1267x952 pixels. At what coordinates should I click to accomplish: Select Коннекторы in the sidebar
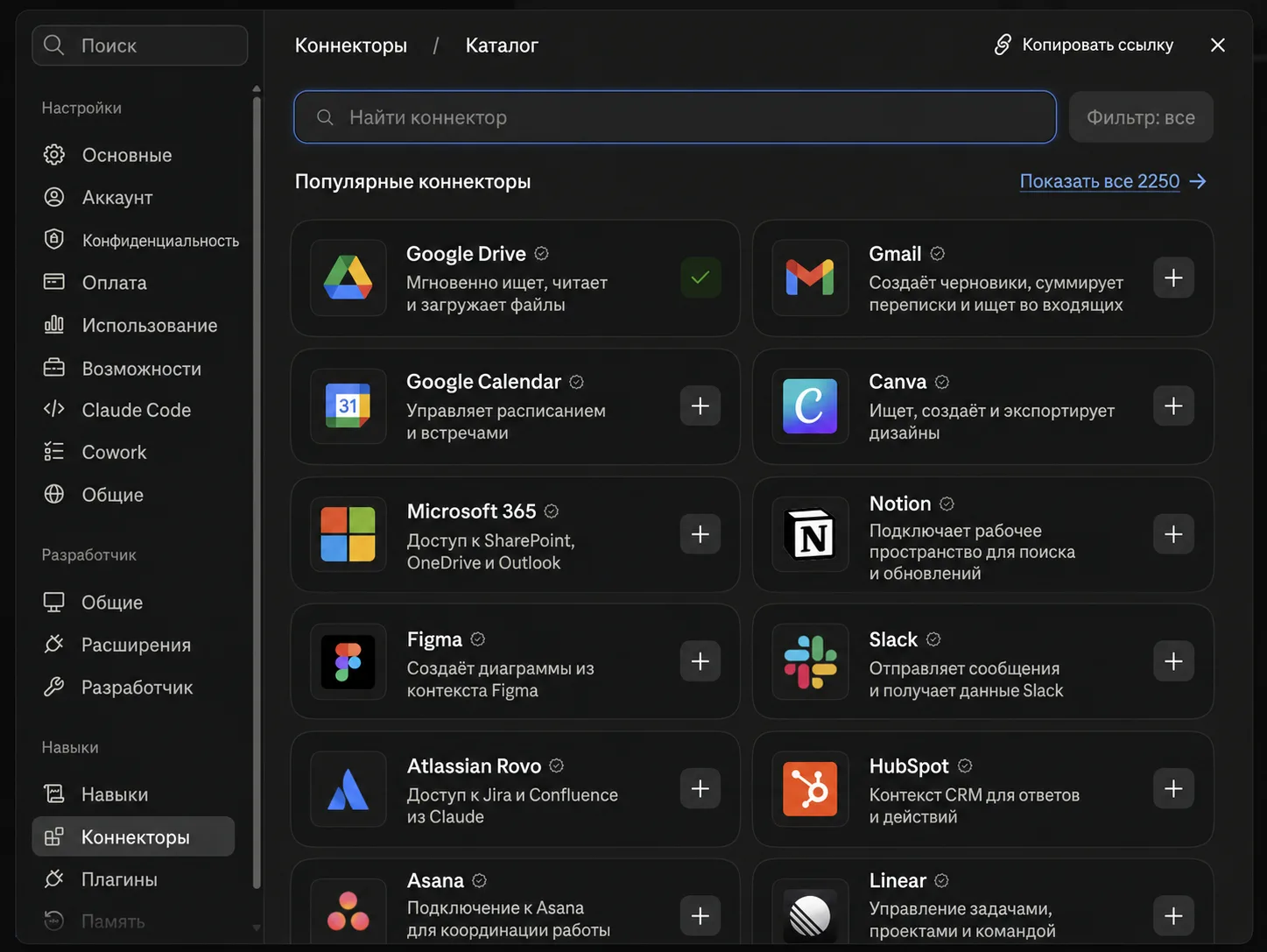[133, 837]
